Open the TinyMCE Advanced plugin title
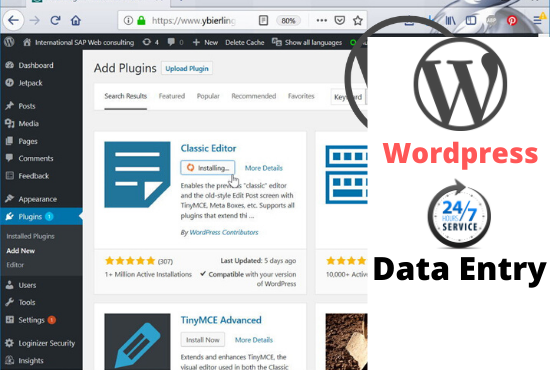 coord(221,320)
